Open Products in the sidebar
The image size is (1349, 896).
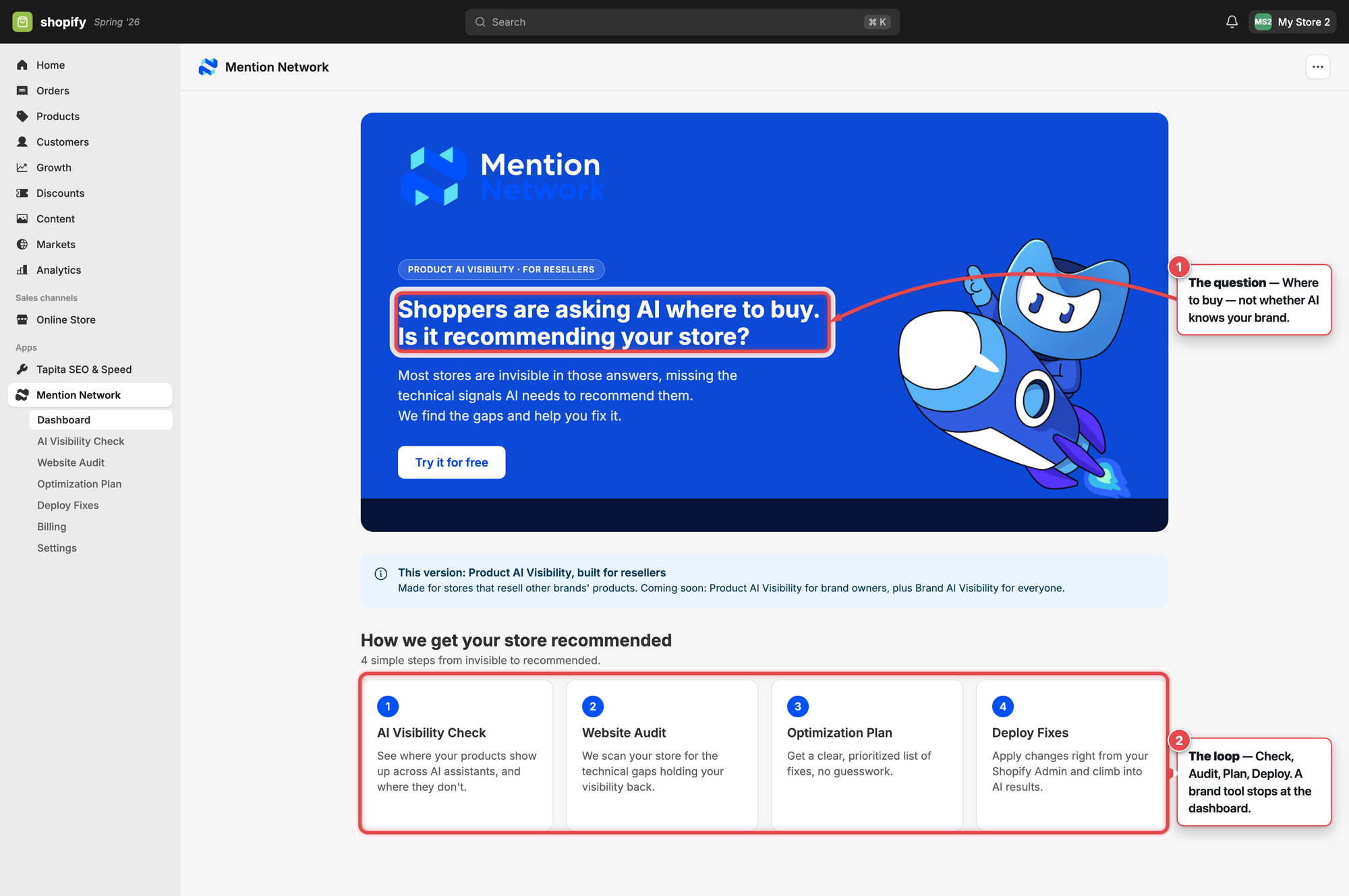click(x=90, y=116)
